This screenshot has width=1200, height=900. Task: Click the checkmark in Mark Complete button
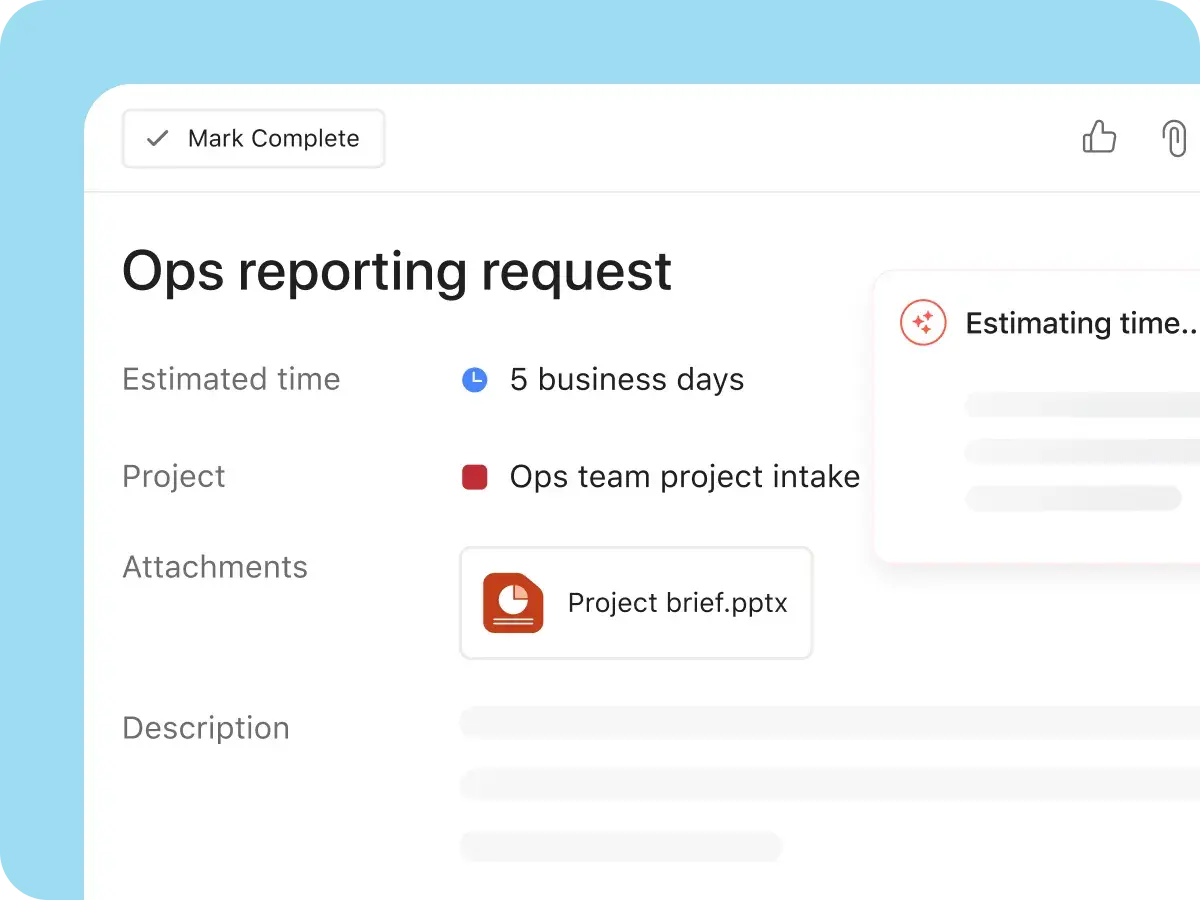(157, 138)
